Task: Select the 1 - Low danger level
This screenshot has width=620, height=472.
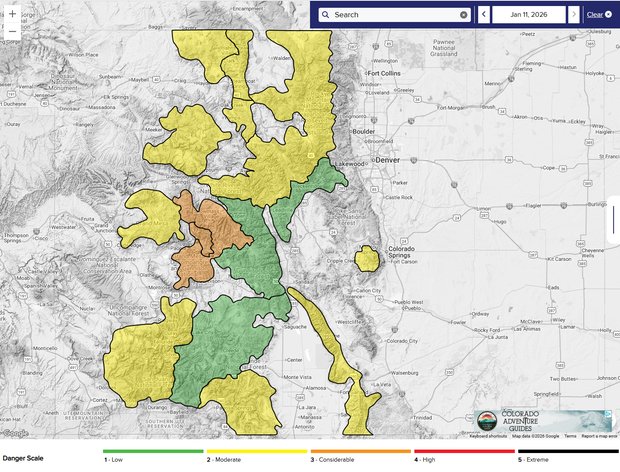Action: (118, 459)
